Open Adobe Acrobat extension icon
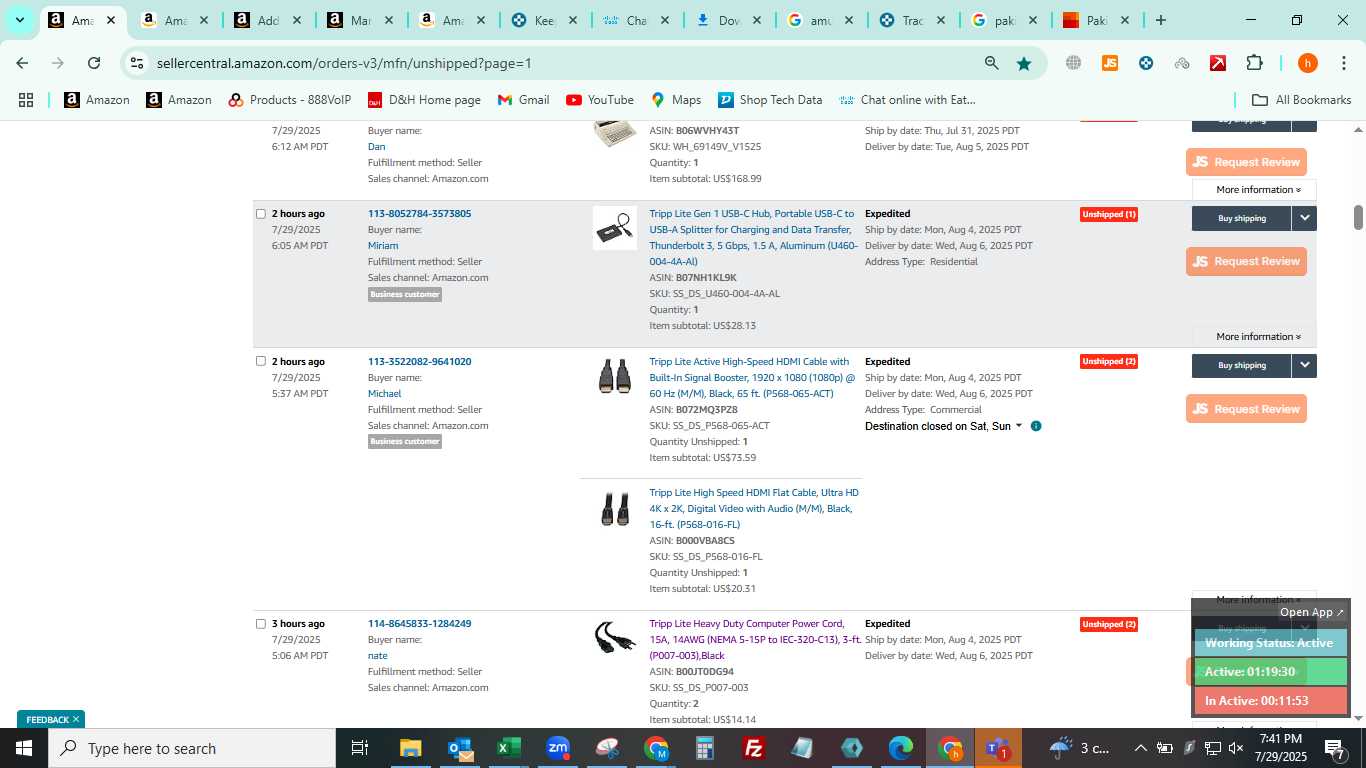 (x=1218, y=63)
